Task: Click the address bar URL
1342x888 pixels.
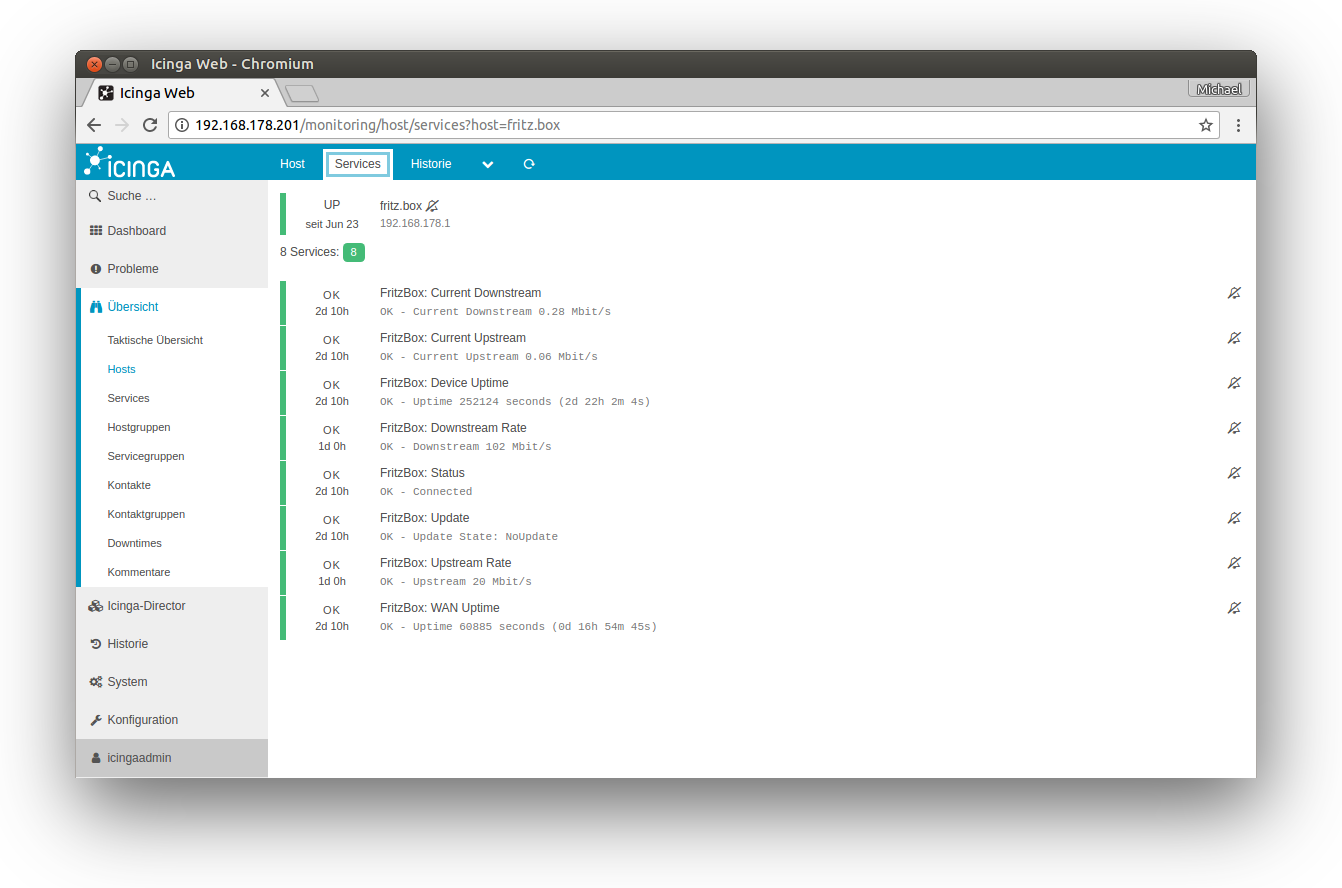Action: coord(377,125)
